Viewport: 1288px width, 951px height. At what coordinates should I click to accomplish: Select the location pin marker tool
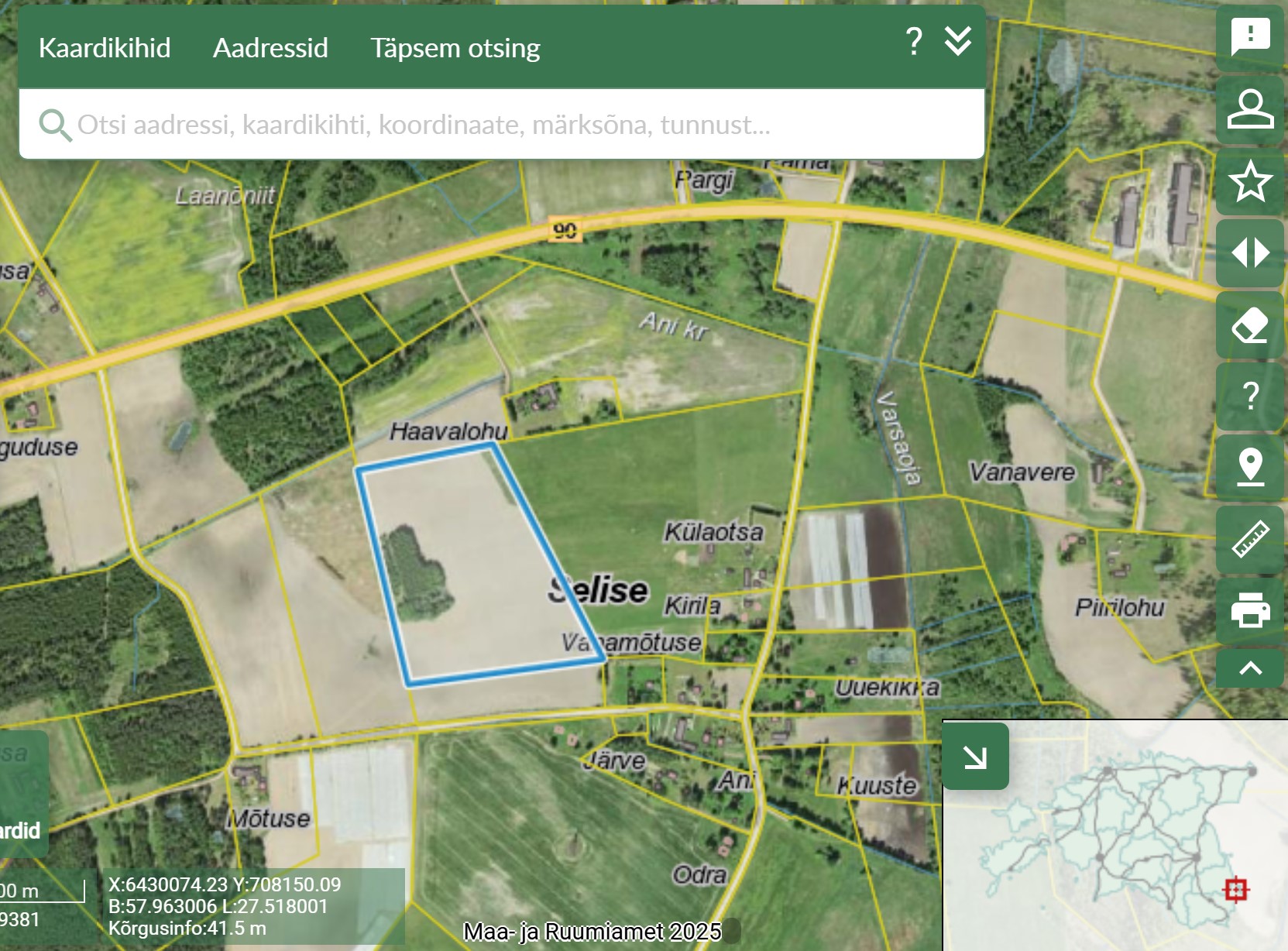(x=1249, y=468)
